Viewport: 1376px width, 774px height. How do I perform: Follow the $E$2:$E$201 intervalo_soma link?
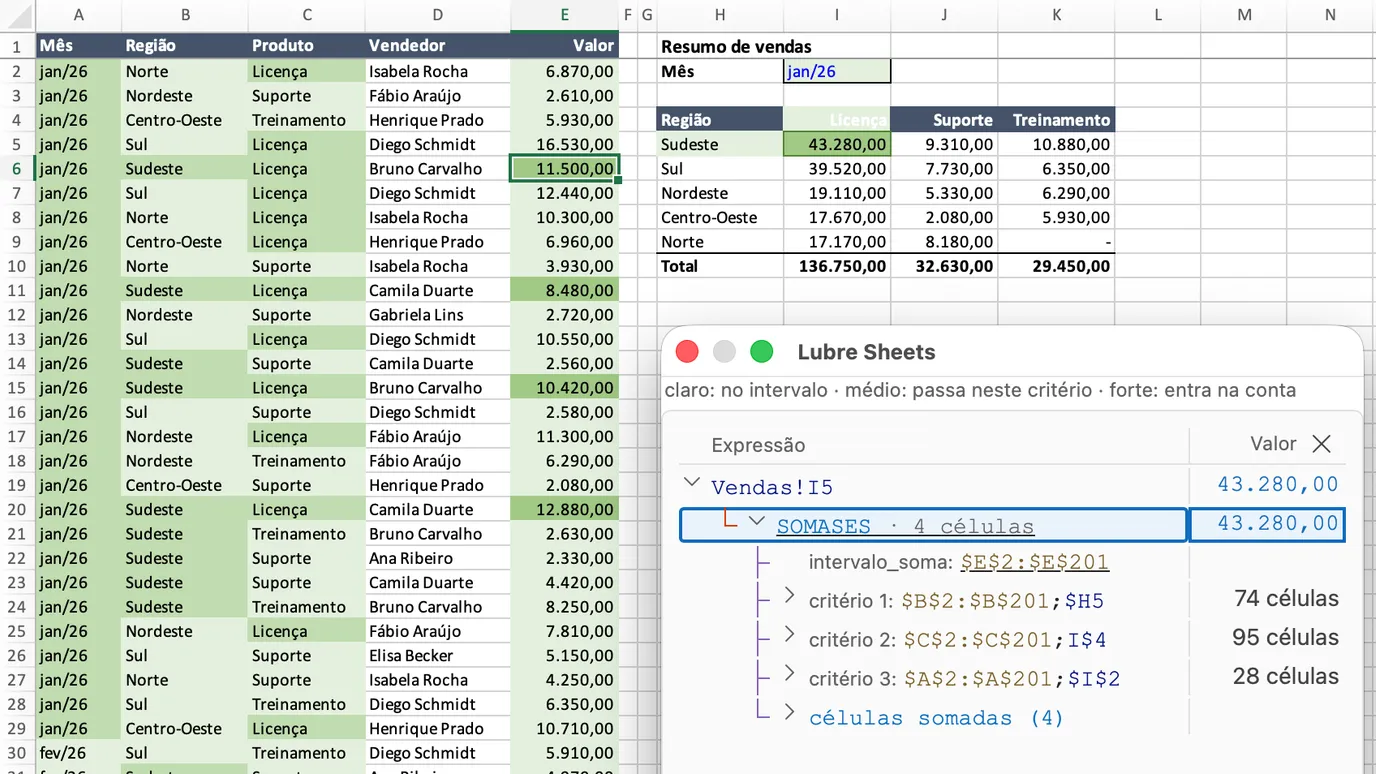pyautogui.click(x=1035, y=562)
